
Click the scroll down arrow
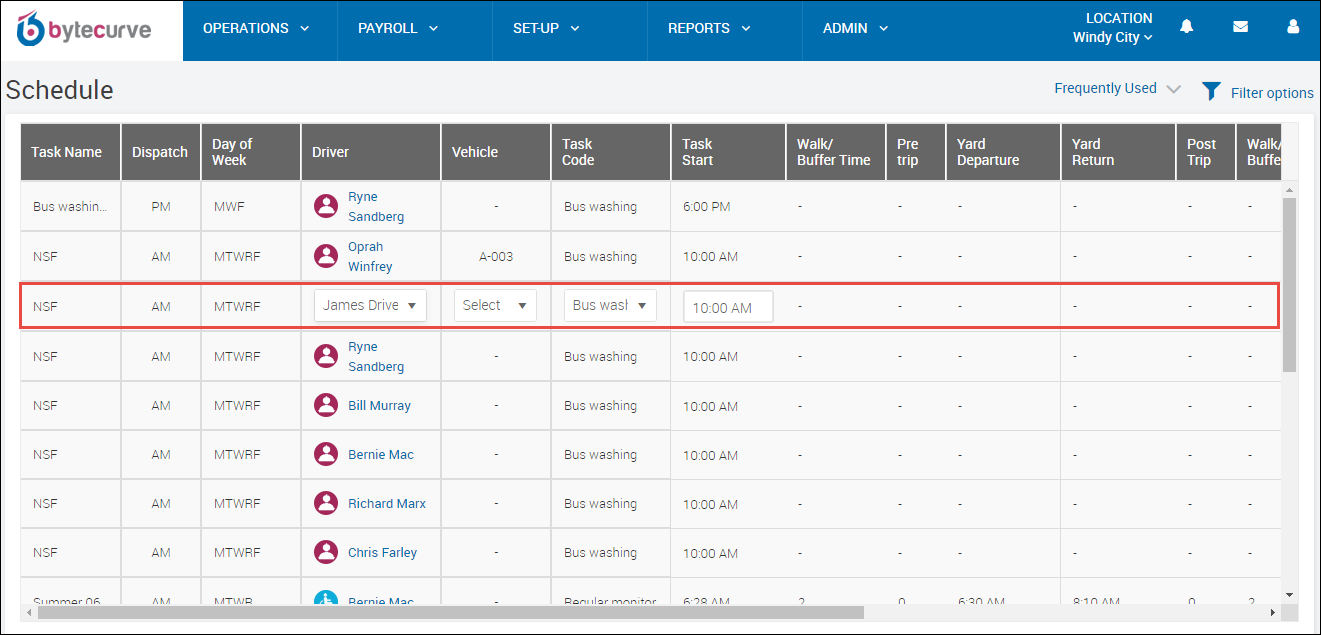[x=1289, y=594]
